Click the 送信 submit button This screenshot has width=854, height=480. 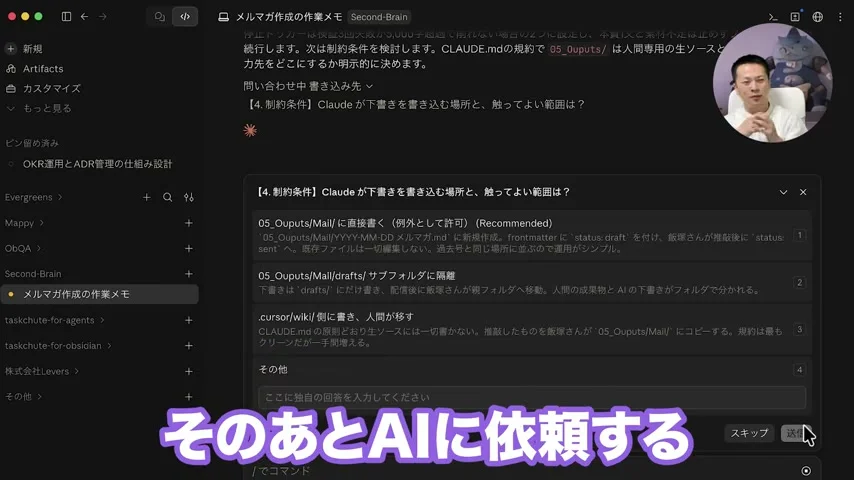click(x=796, y=433)
